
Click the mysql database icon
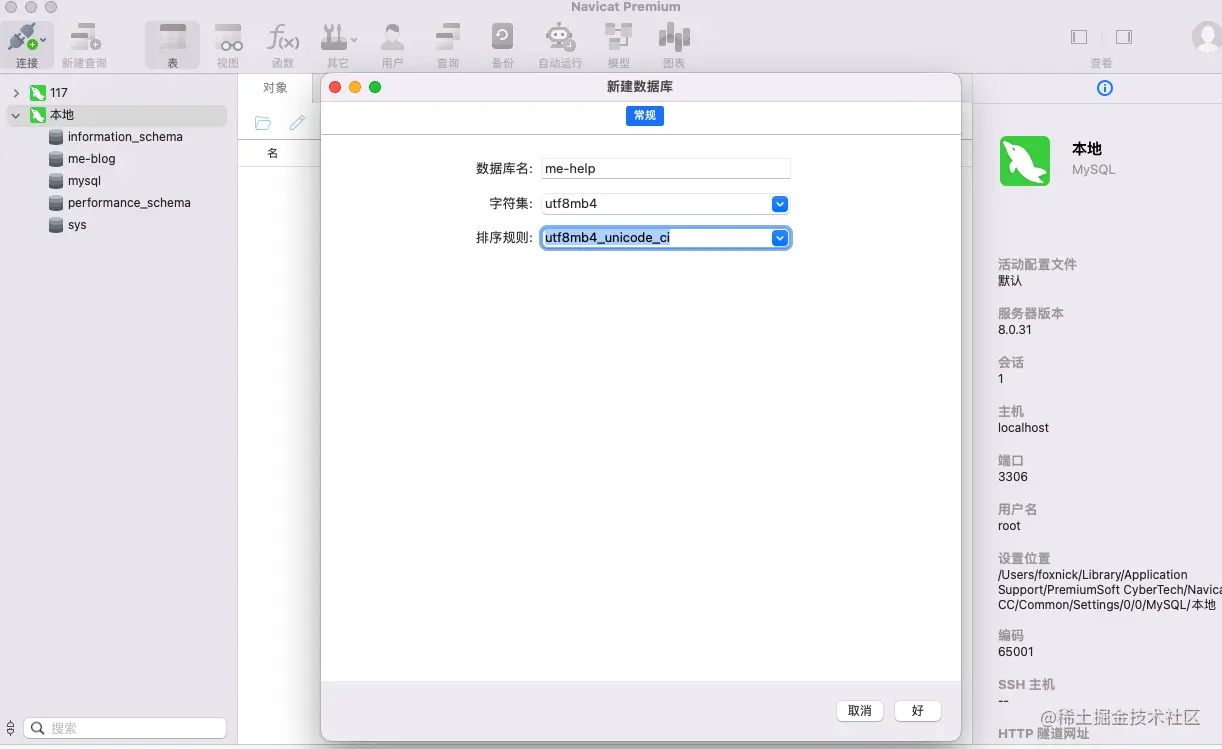point(56,181)
